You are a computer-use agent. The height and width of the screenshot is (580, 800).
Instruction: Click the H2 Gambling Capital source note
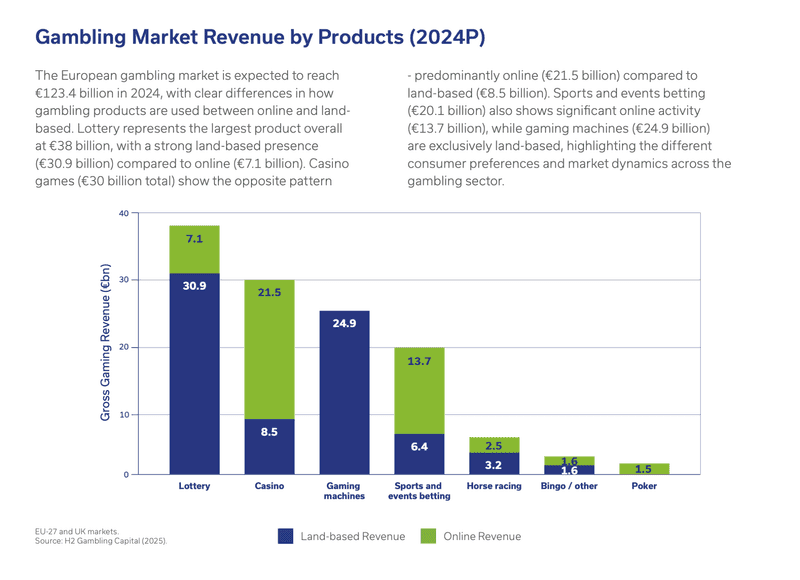pyautogui.click(x=101, y=541)
